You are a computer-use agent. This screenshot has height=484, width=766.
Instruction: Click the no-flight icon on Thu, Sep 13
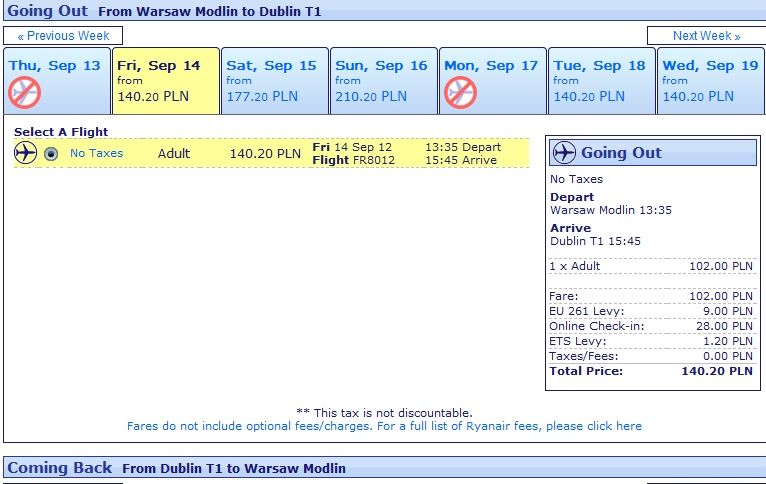pos(24,92)
